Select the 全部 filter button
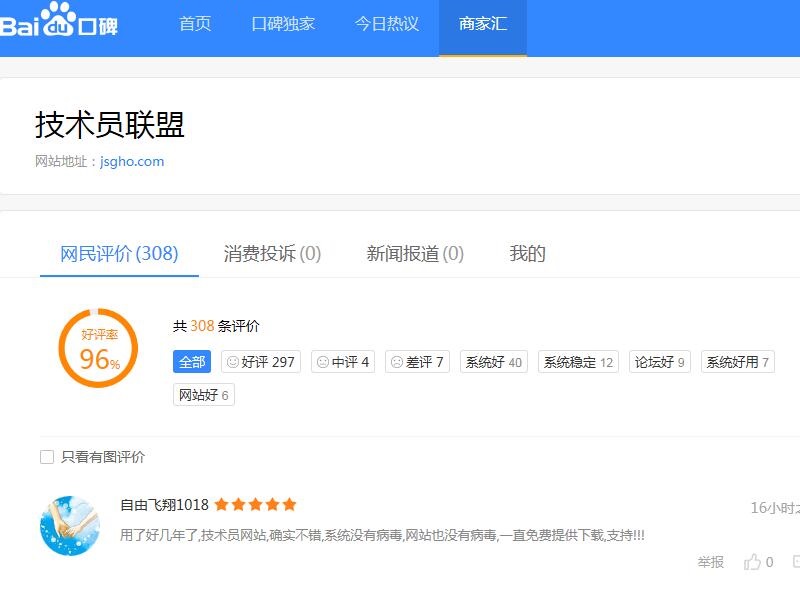This screenshot has height=600, width=800. click(192, 362)
